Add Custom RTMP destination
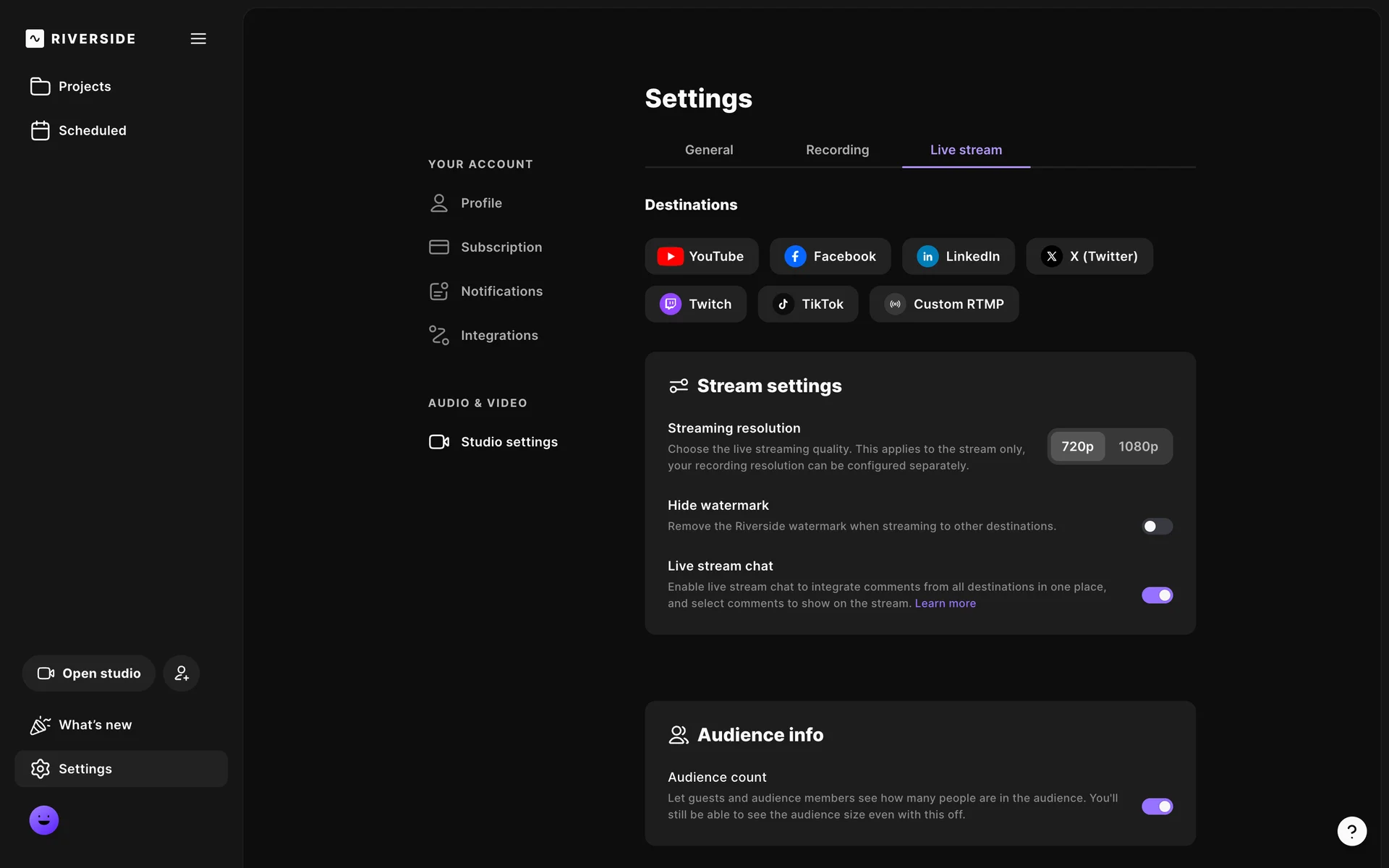Screen dimensions: 1389x868 click(943, 304)
